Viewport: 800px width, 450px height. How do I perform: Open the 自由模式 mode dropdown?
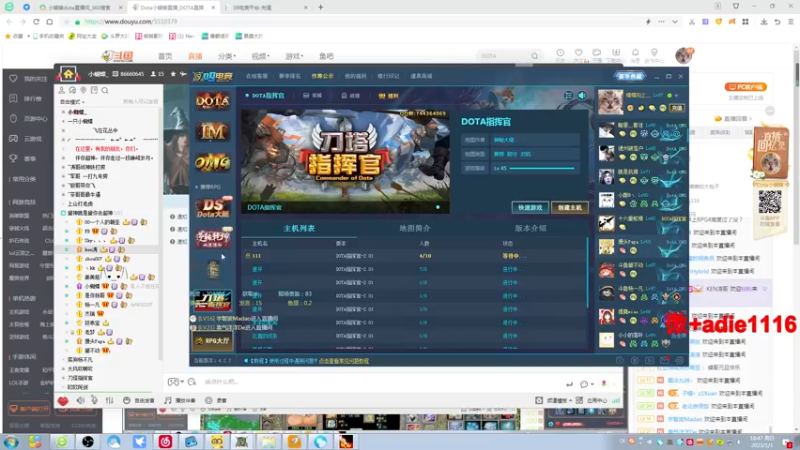pos(72,102)
